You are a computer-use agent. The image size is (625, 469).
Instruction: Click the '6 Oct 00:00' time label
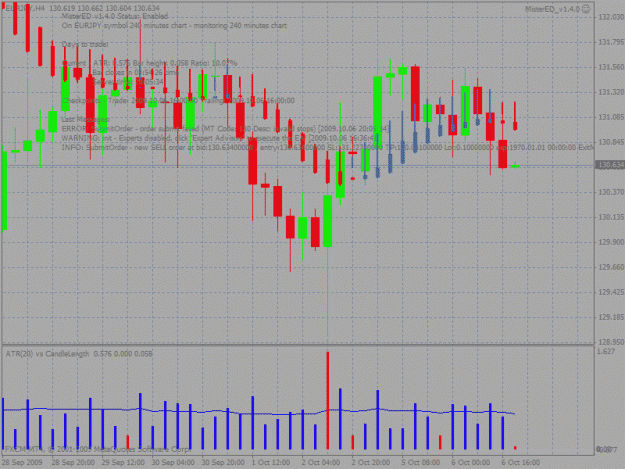(x=470, y=462)
